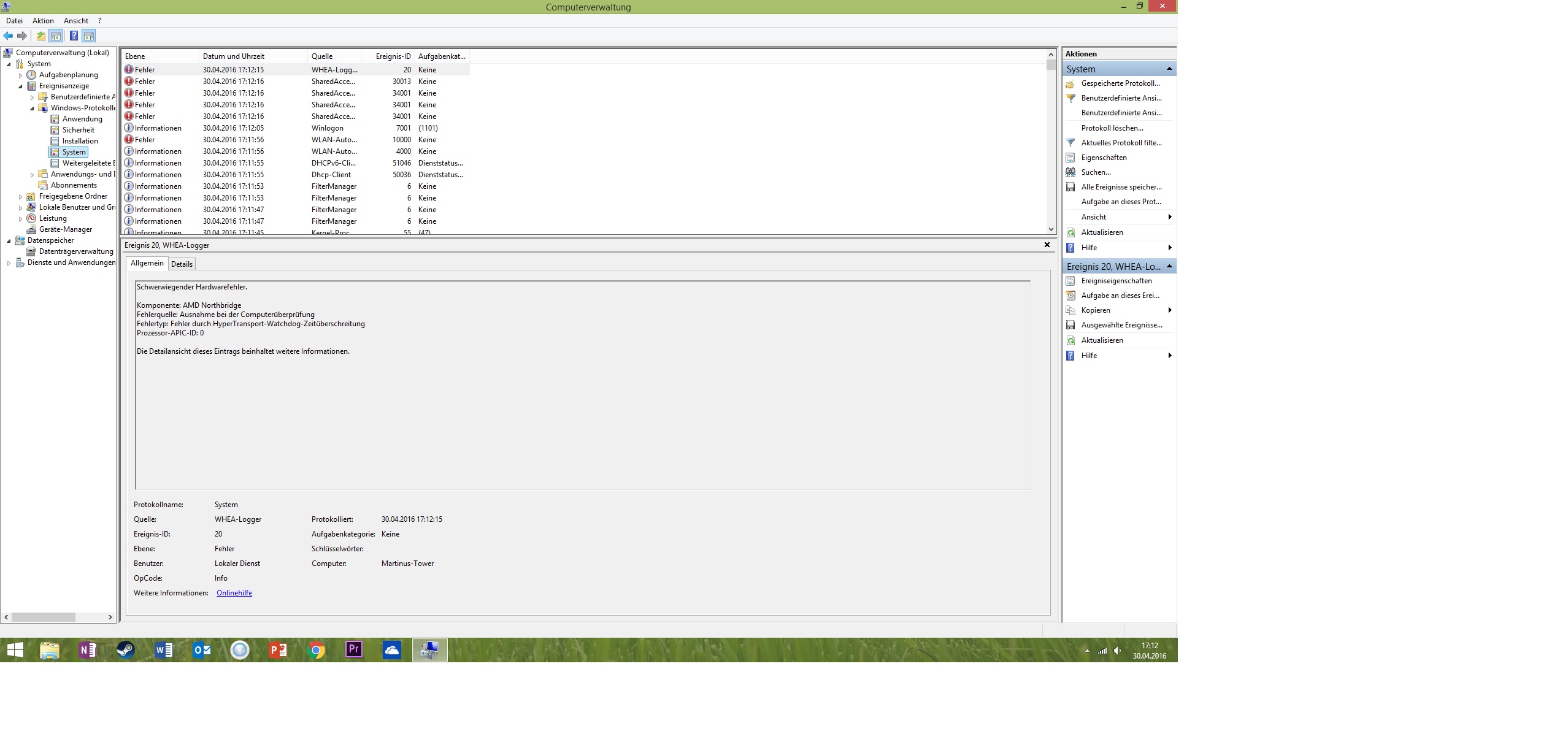Screen dimensions: 1568x753
Task: Click the Suchen binoculars action icon
Action: (x=1070, y=172)
